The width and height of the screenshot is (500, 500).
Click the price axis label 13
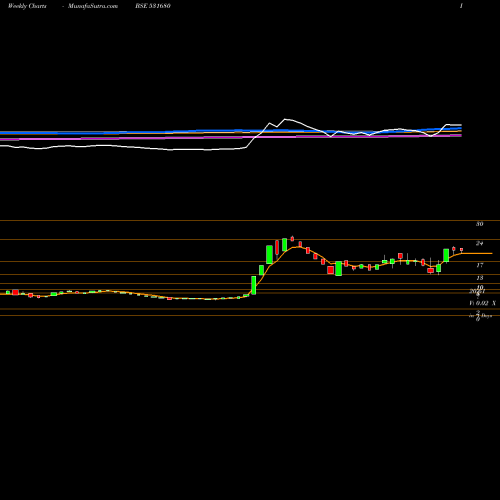click(x=480, y=278)
